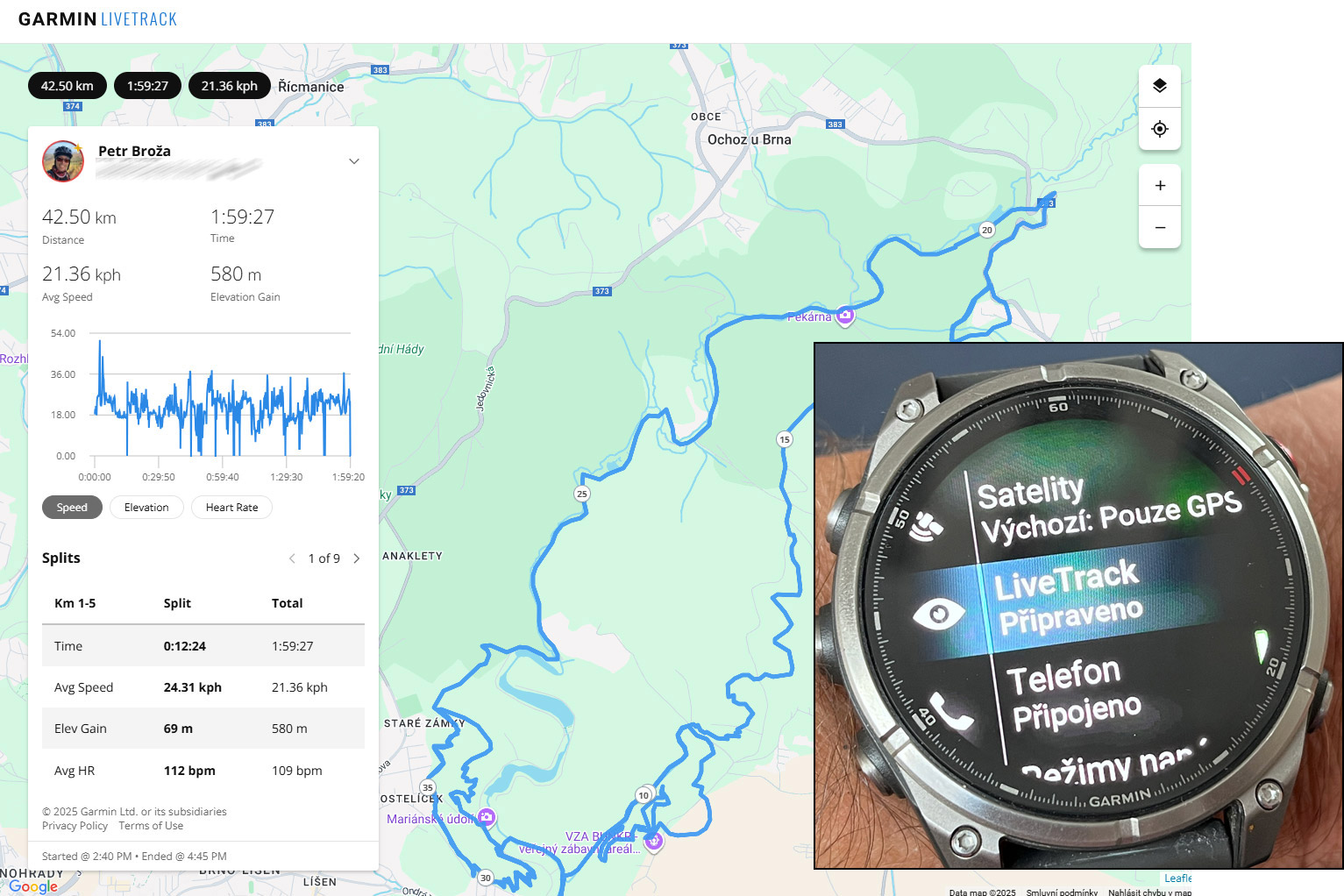Go to previous splits page

point(292,558)
